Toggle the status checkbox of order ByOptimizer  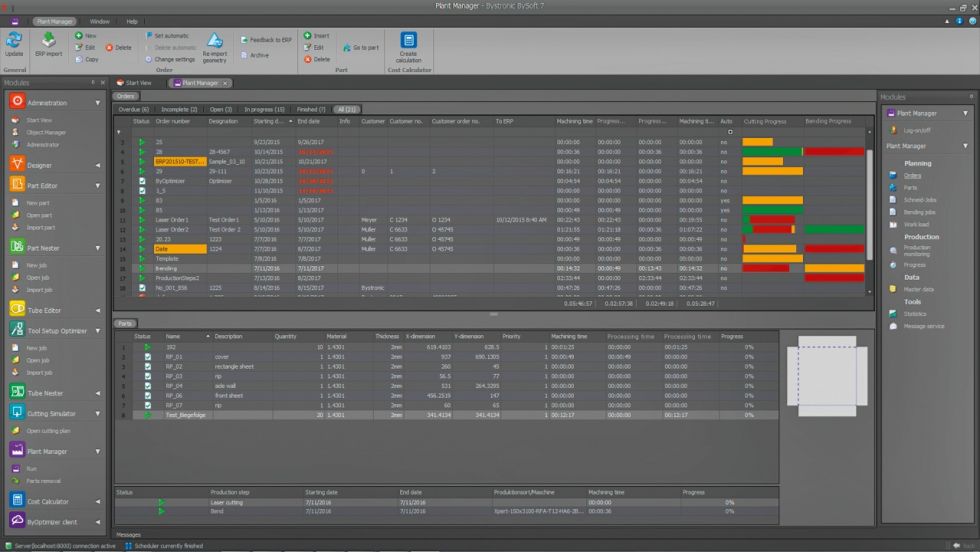click(142, 181)
